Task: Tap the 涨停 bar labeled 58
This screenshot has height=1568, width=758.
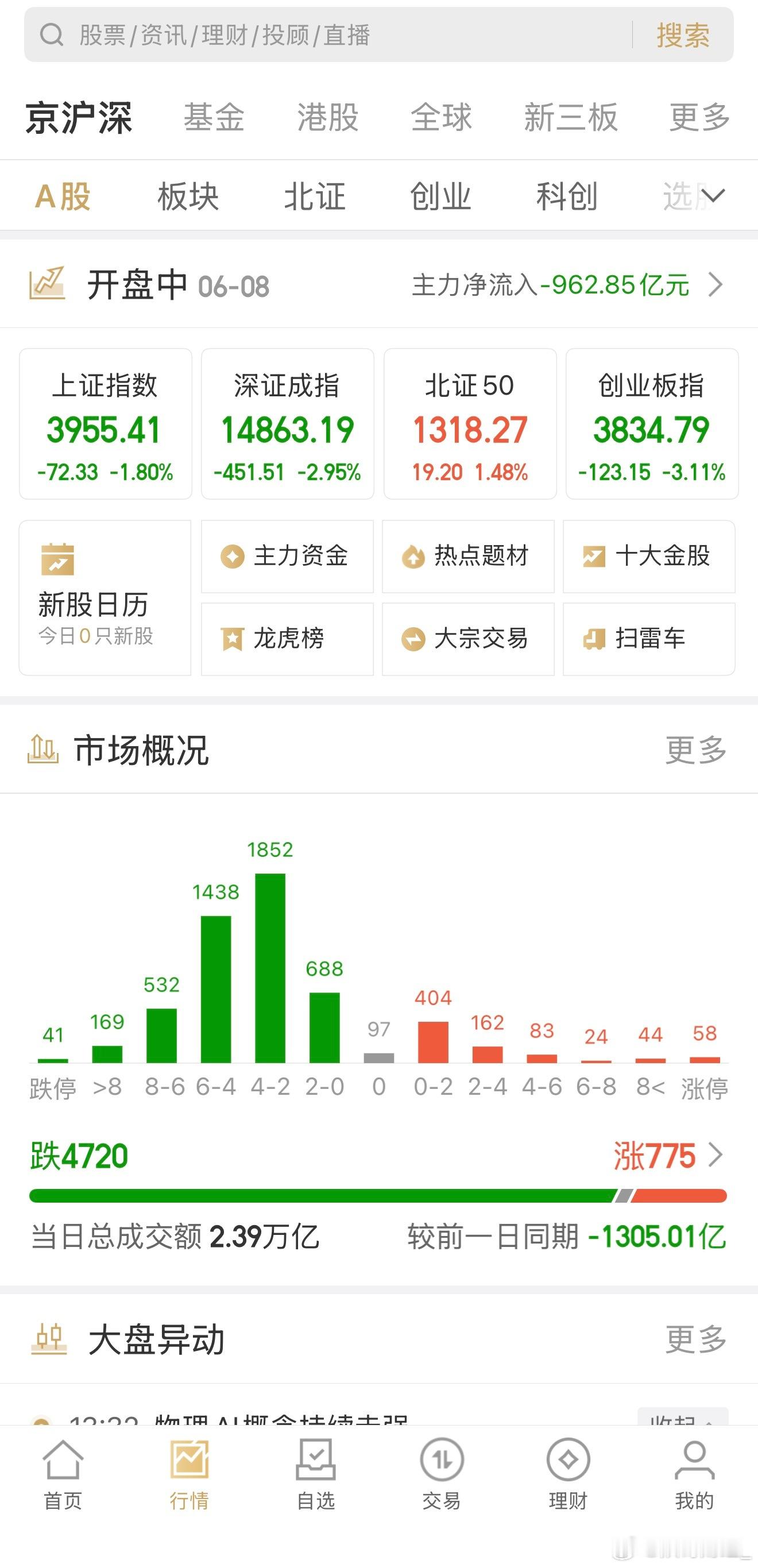Action: pyautogui.click(x=705, y=1060)
